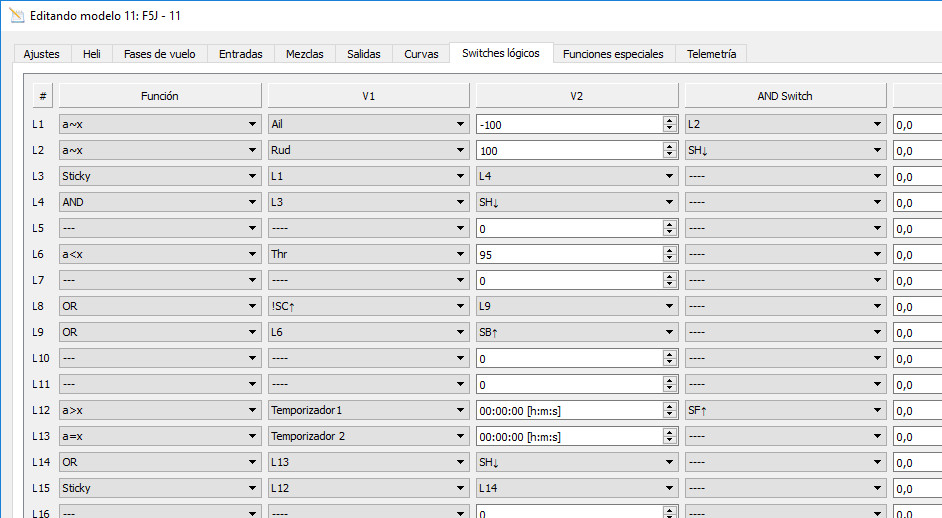Decrease L6 V2 value with down arrow
Image resolution: width=942 pixels, height=518 pixels.
click(669, 259)
